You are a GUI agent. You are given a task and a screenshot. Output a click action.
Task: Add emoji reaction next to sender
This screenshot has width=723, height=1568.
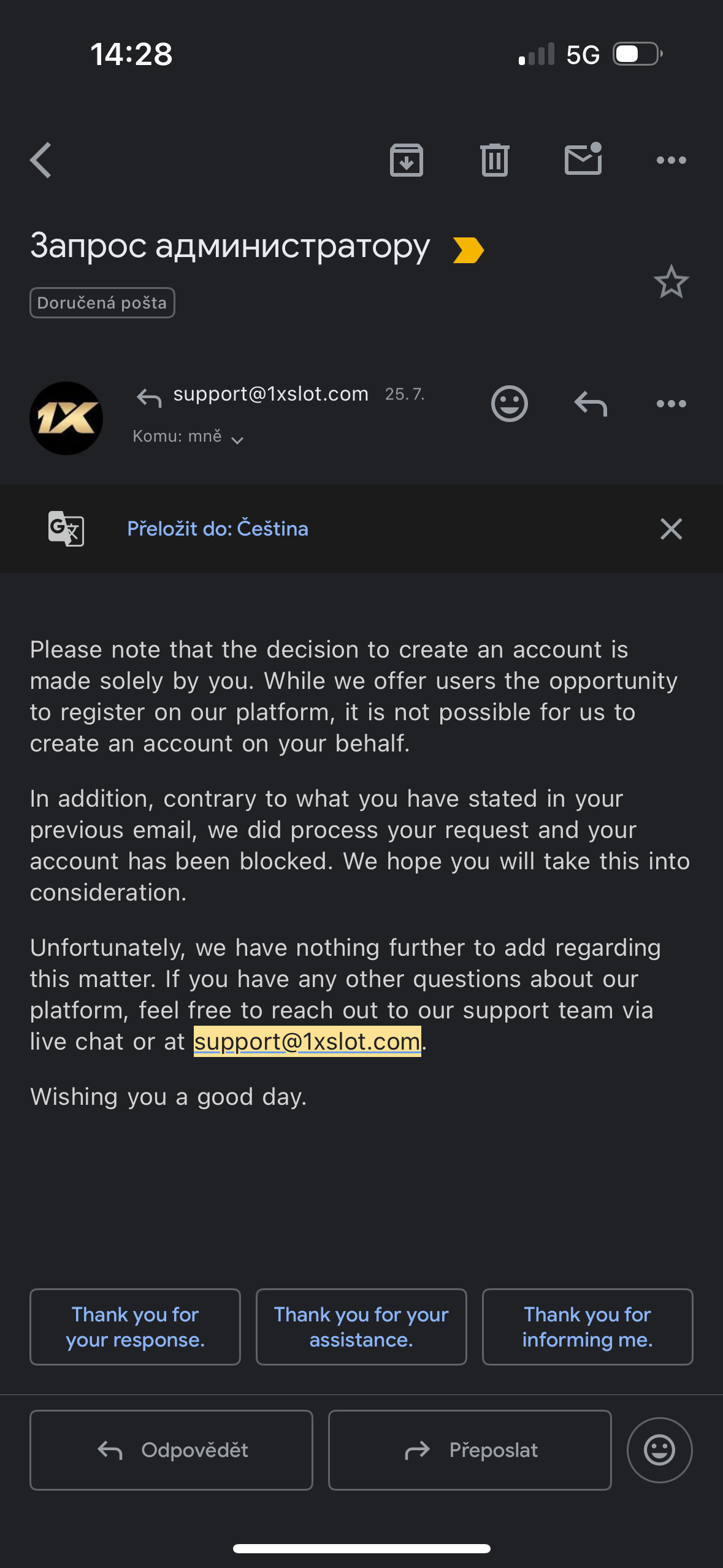(x=509, y=404)
